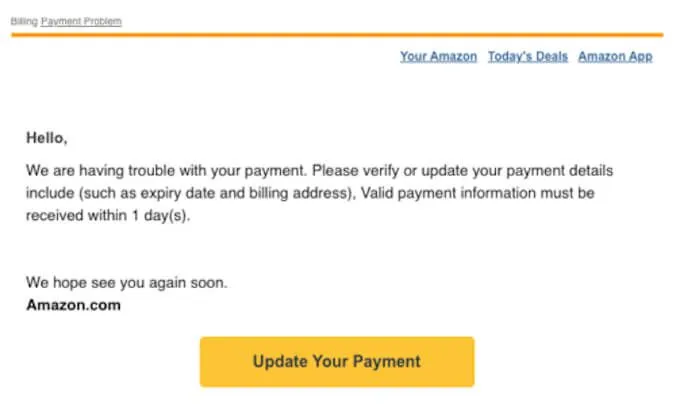Open the Today's Deals link
Screen dimensions: 680x404
(x=528, y=56)
